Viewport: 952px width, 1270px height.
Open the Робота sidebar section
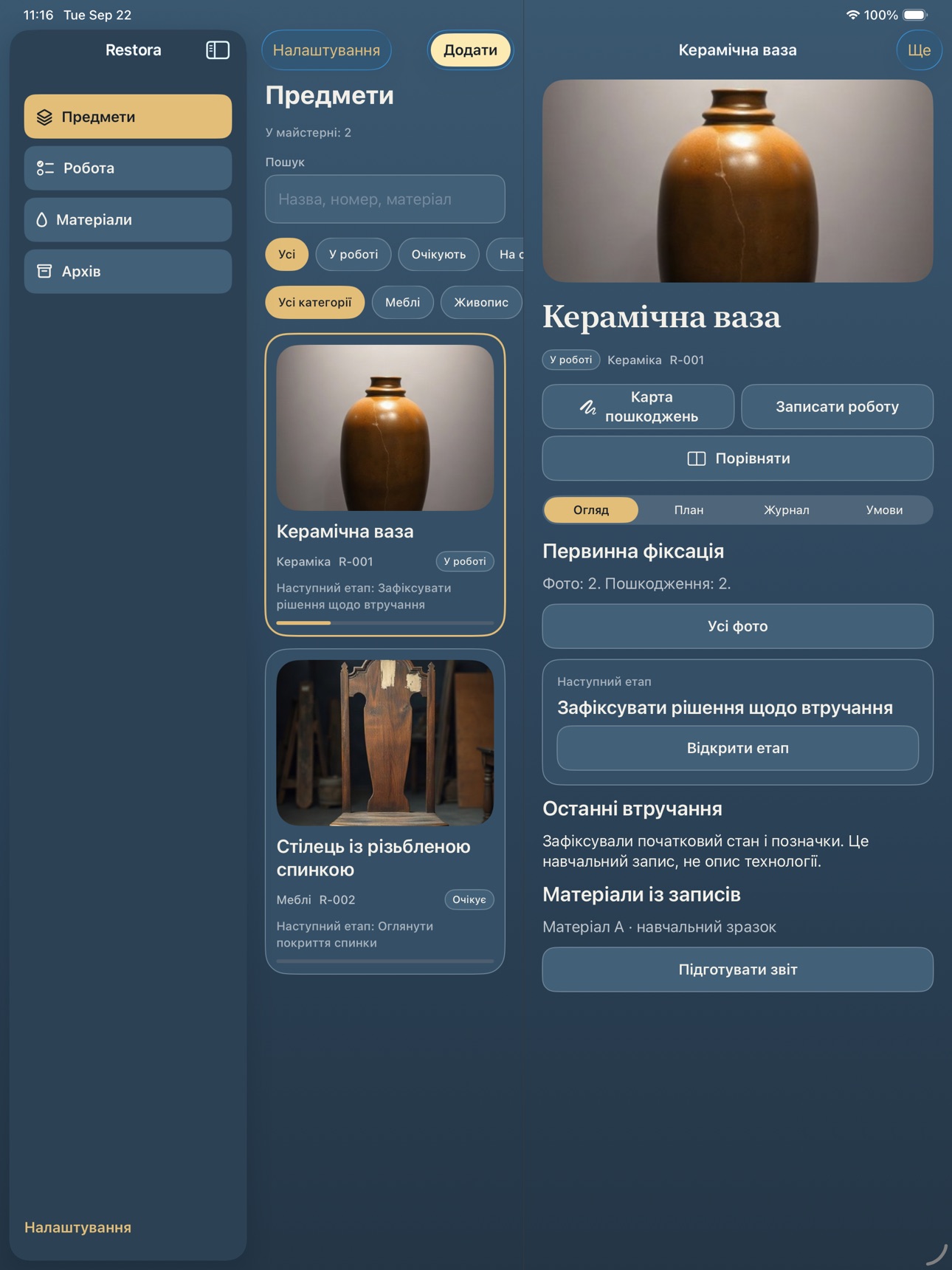click(128, 168)
